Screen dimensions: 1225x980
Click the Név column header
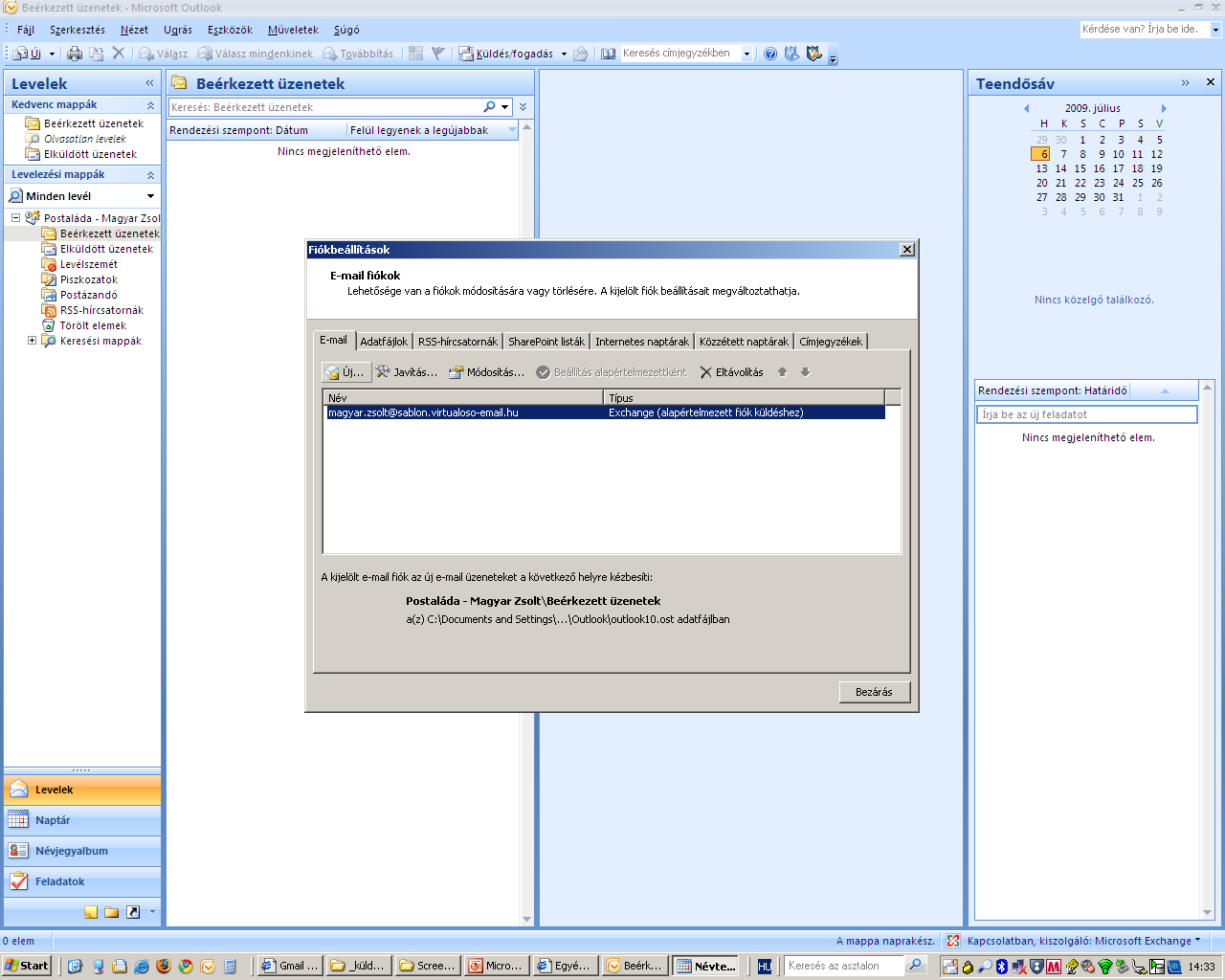tap(463, 398)
